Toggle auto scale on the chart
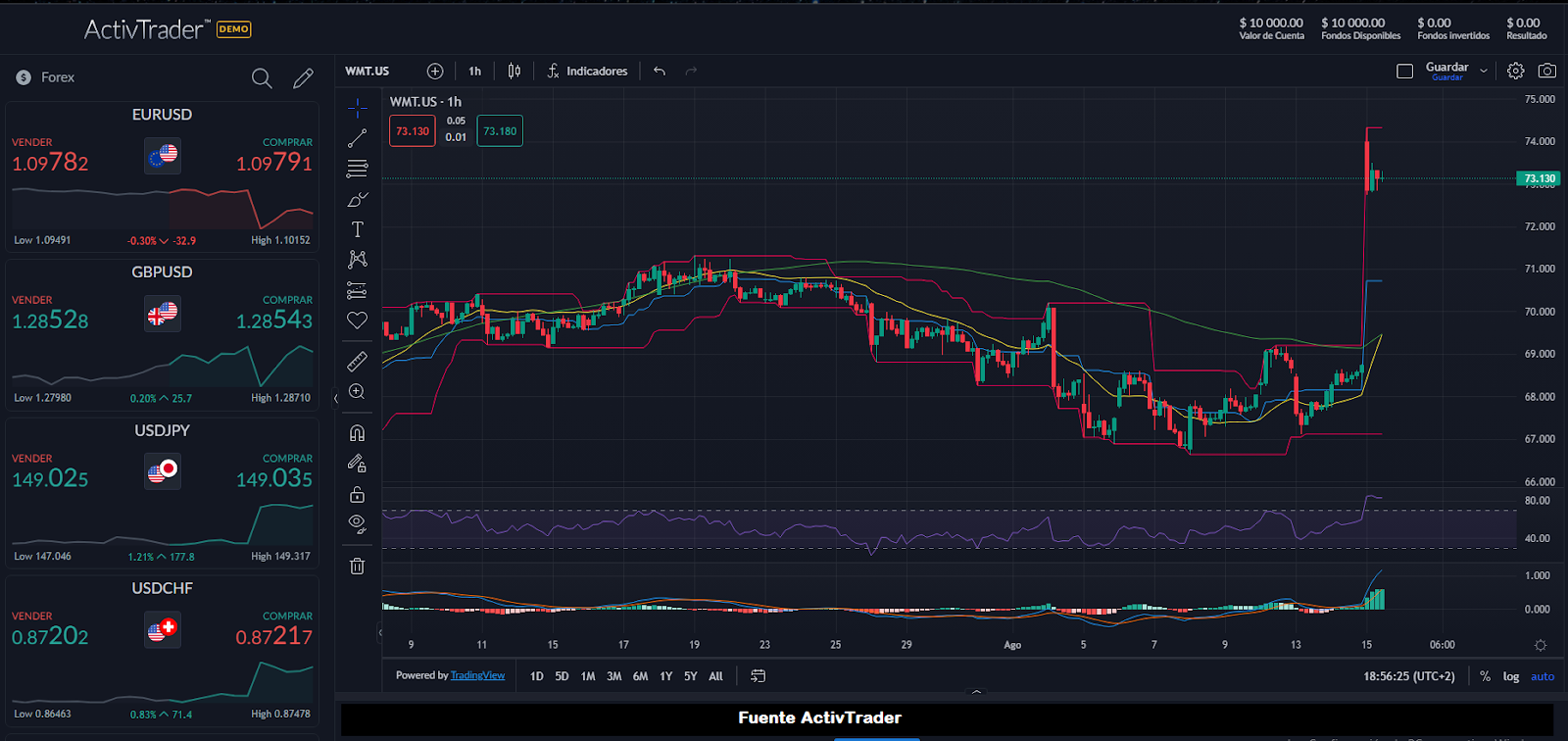The width and height of the screenshot is (1568, 741). coord(1543,676)
